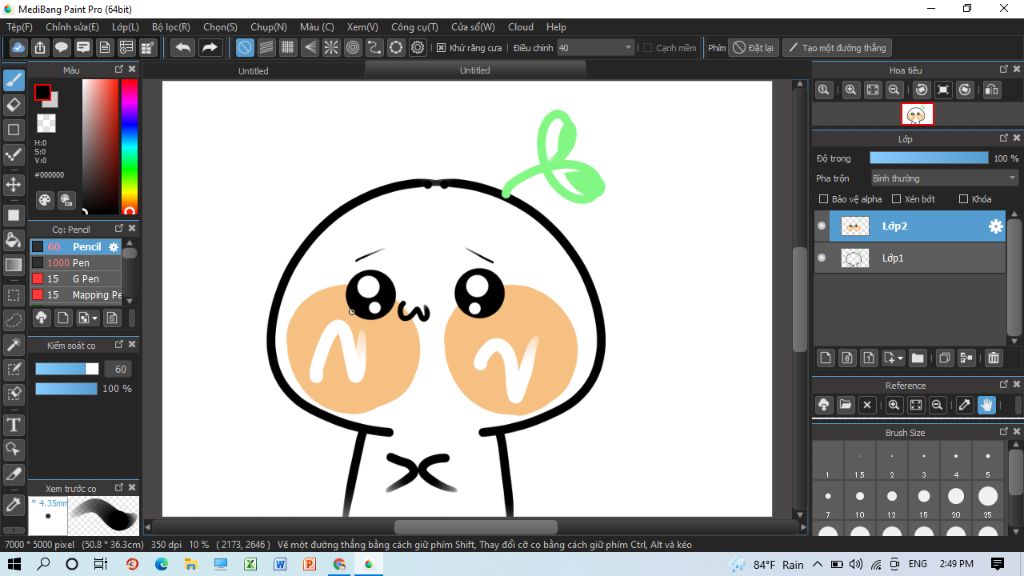The height and width of the screenshot is (576, 1024).
Task: Toggle the Bảo vệ alpha checkbox
Action: [x=823, y=199]
